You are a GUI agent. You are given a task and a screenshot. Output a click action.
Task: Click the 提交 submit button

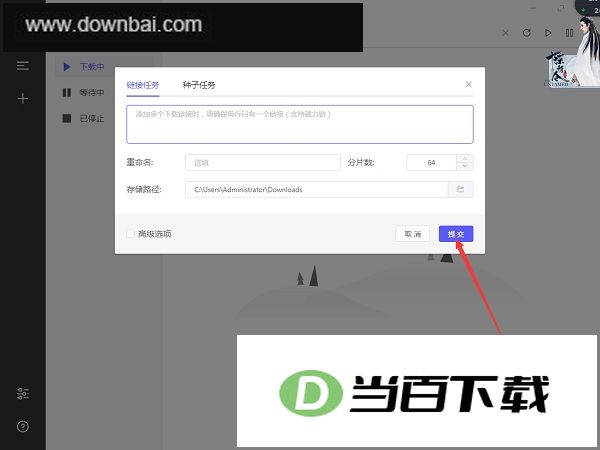[456, 234]
